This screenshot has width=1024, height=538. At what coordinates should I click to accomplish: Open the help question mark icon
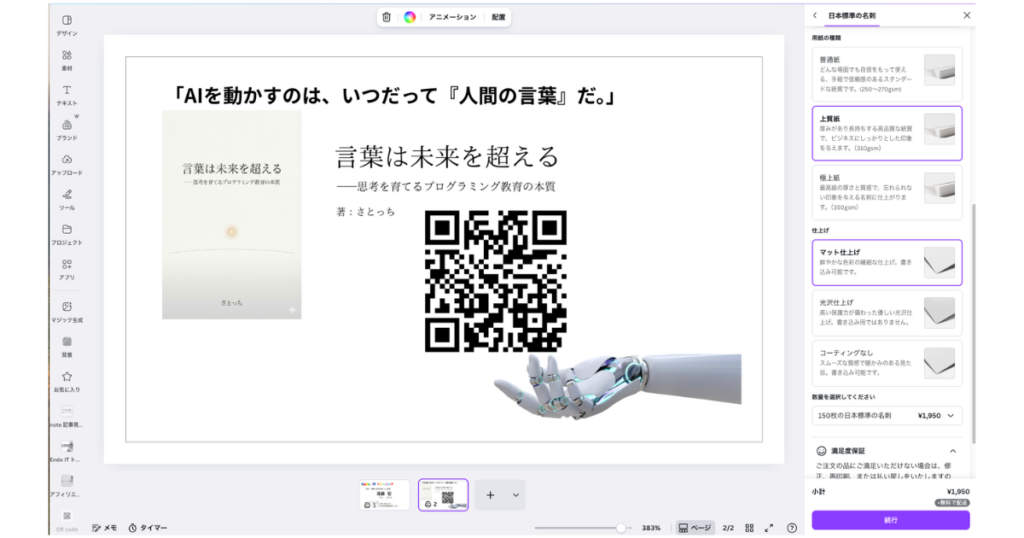coord(792,527)
